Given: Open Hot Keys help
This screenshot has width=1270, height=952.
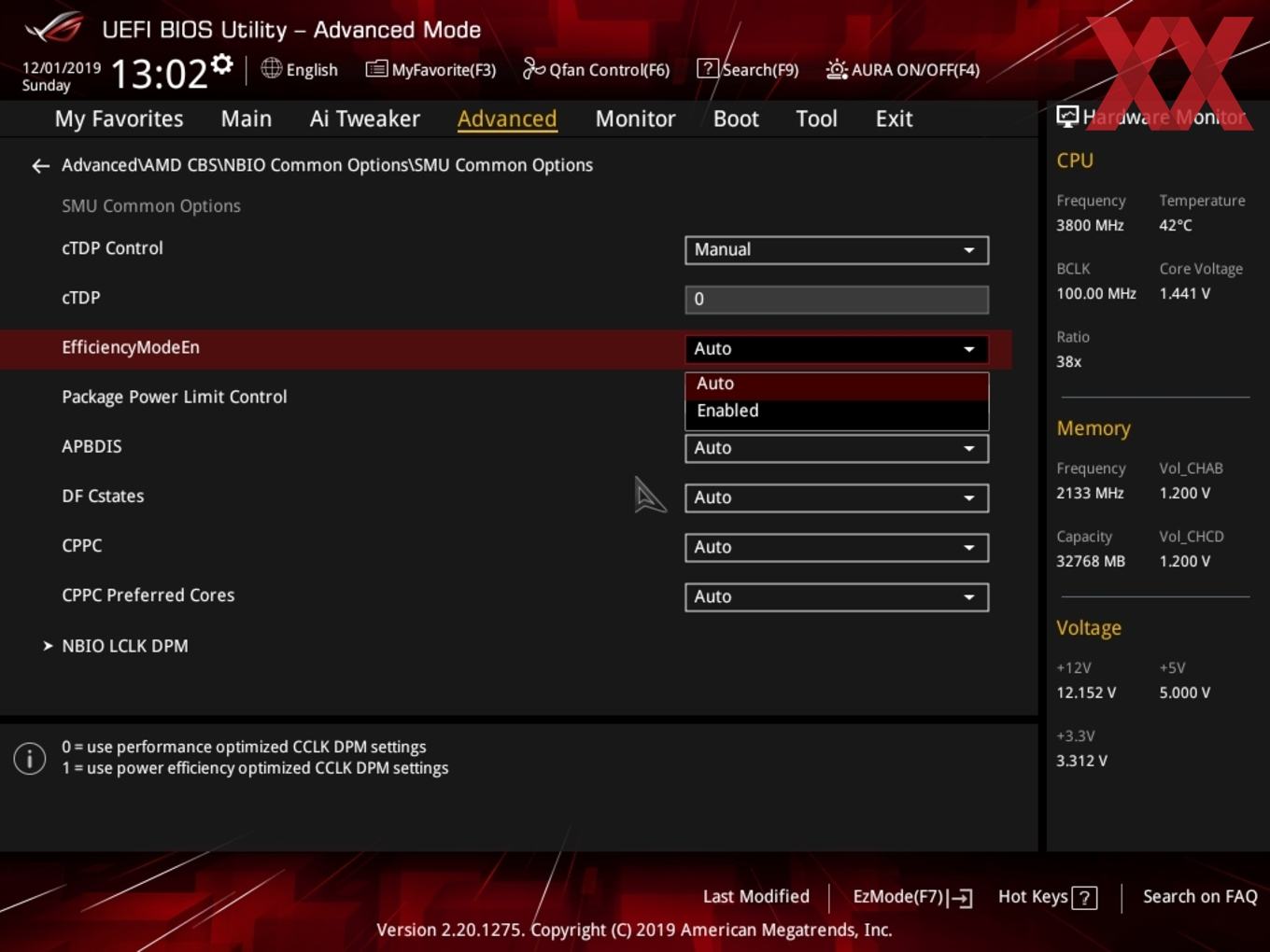Looking at the screenshot, I should 1047,897.
